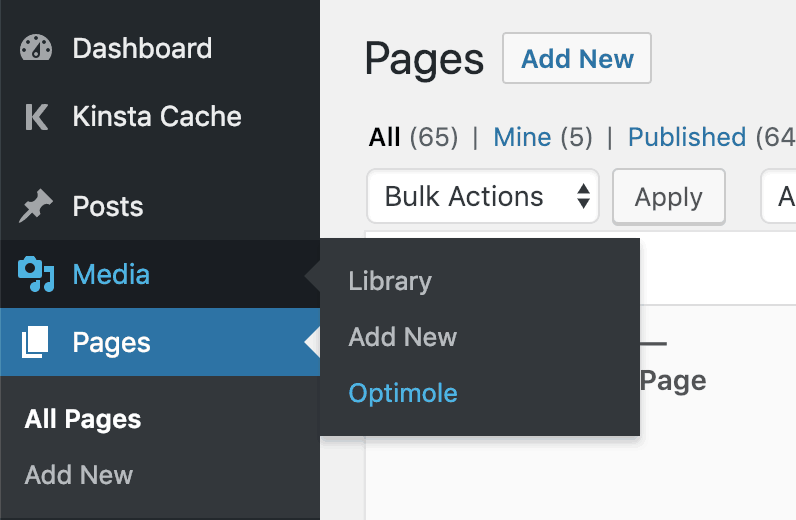Select Optimole in the Media flyout
This screenshot has width=796, height=520.
(403, 393)
